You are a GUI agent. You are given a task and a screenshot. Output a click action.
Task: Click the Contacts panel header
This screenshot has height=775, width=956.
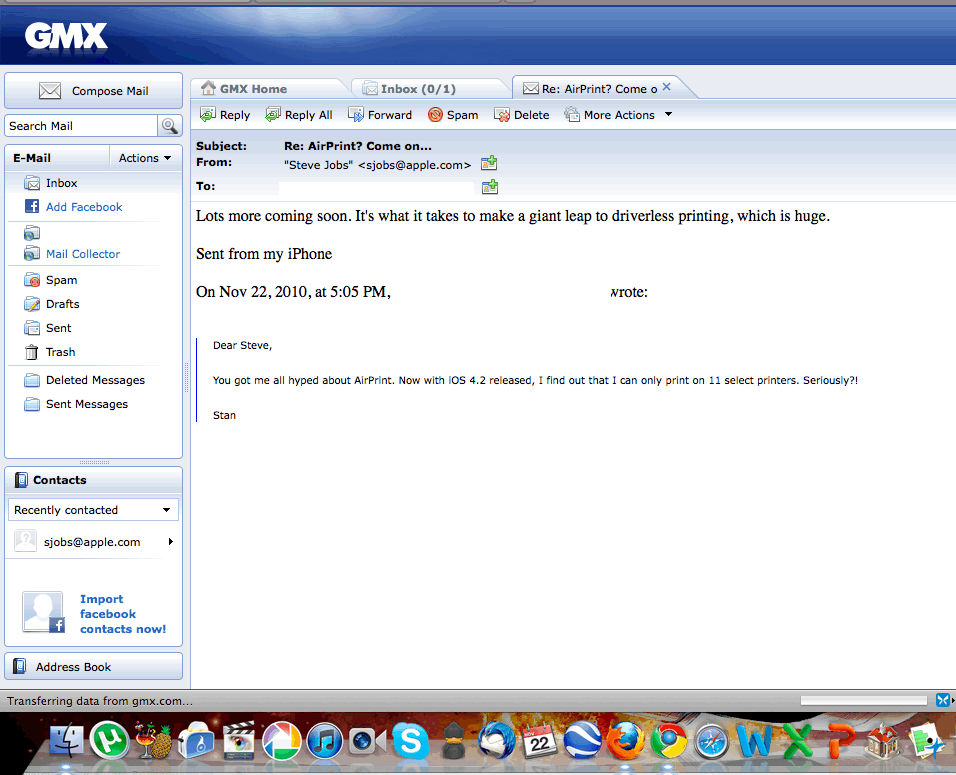click(x=93, y=480)
